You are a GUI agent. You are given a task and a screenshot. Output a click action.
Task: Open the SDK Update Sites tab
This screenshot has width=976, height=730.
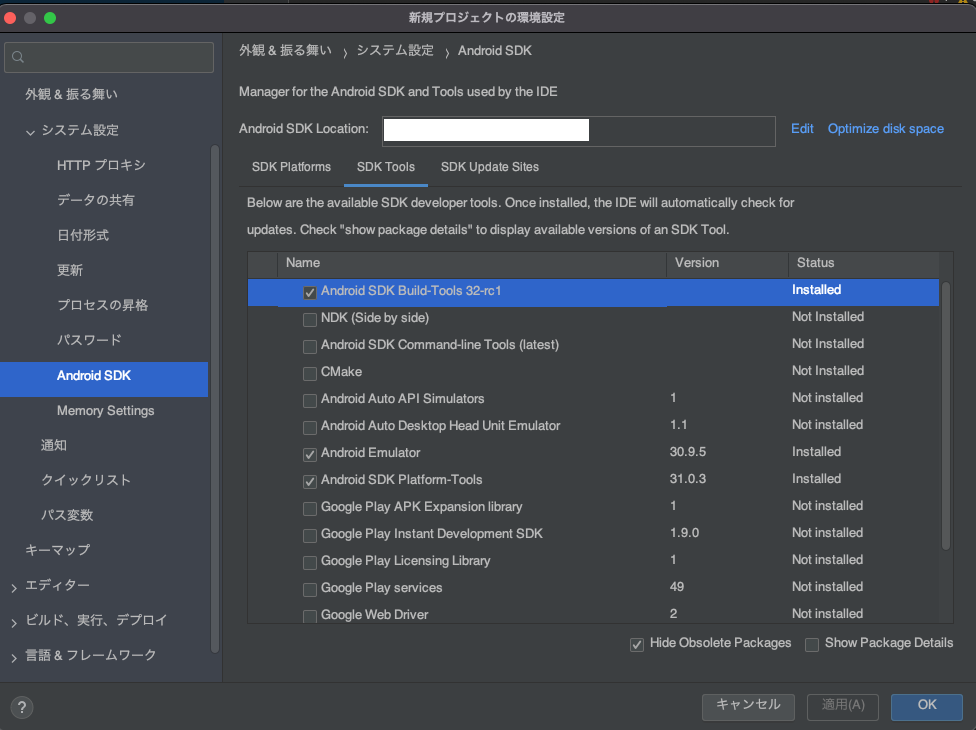(x=489, y=167)
